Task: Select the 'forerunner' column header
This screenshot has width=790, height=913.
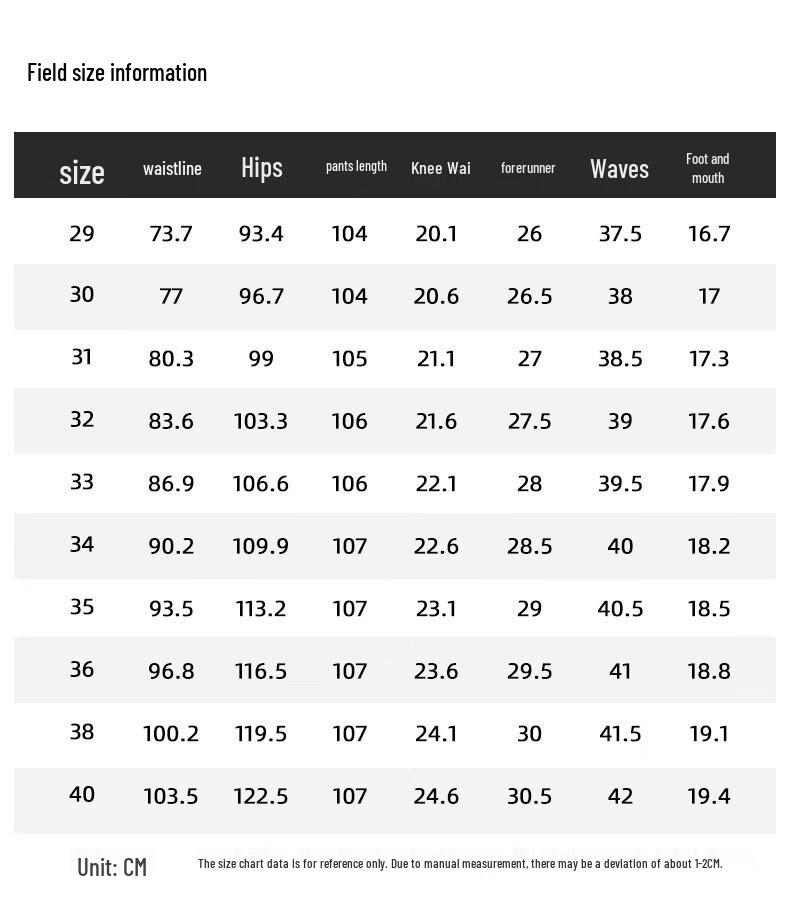Action: pos(528,168)
